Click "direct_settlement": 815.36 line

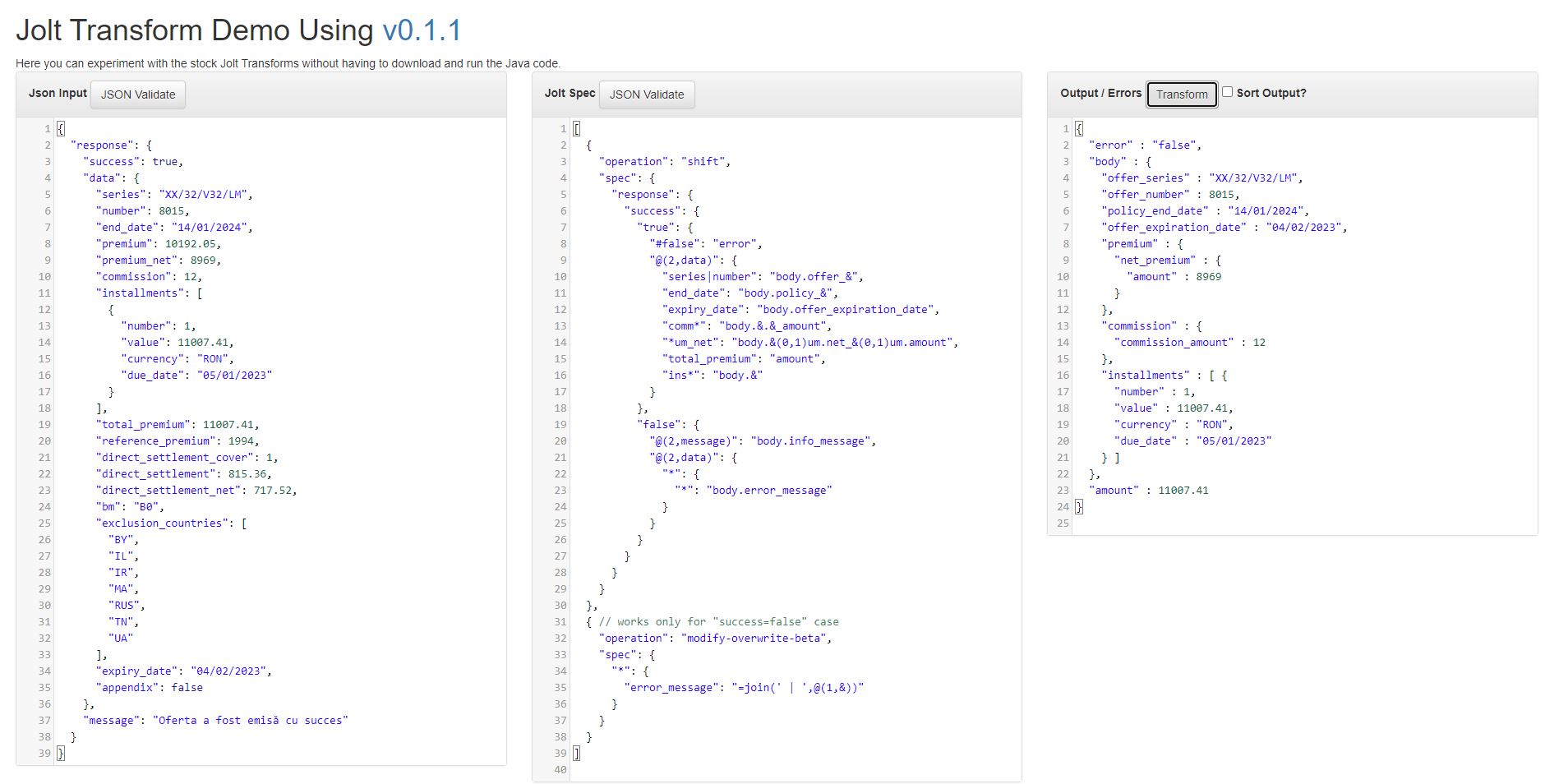(184, 474)
